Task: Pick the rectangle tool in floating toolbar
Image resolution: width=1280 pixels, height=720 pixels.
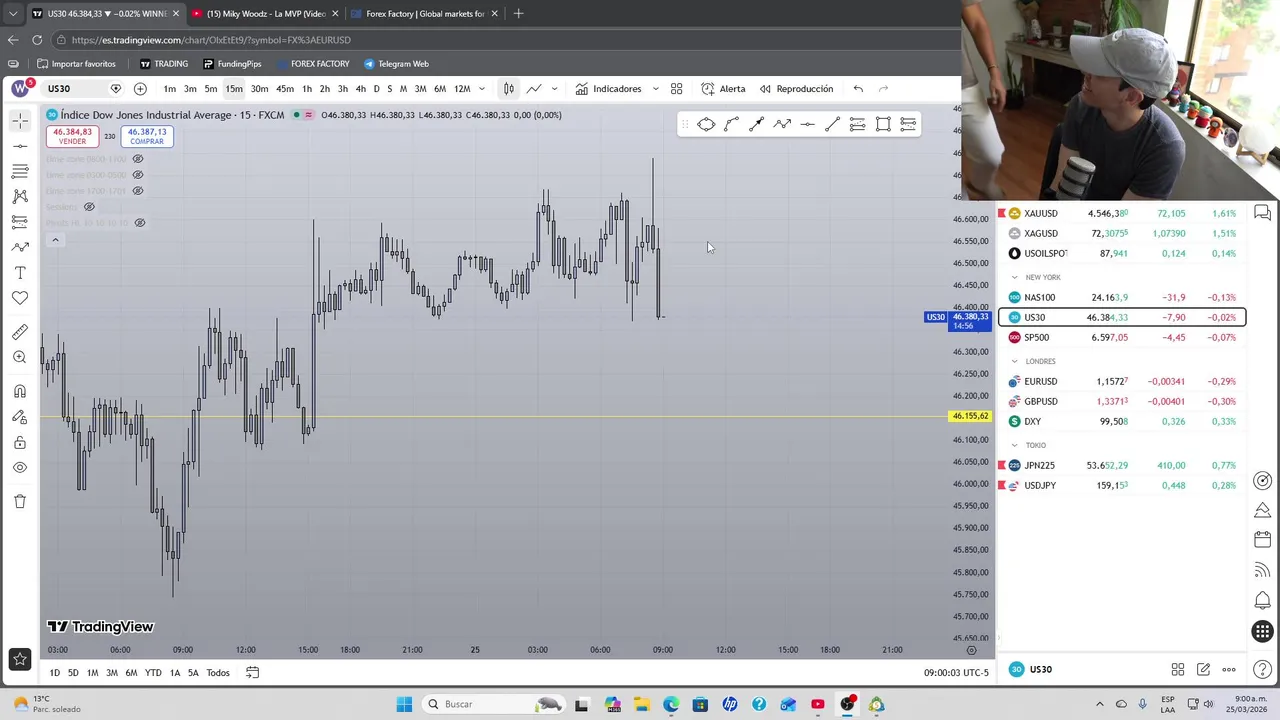Action: tap(883, 124)
